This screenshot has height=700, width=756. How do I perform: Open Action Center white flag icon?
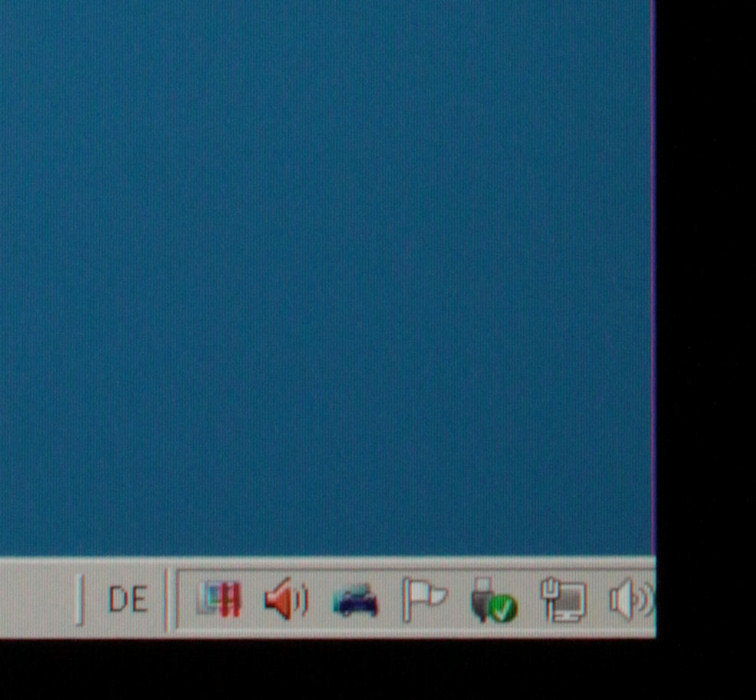click(424, 599)
